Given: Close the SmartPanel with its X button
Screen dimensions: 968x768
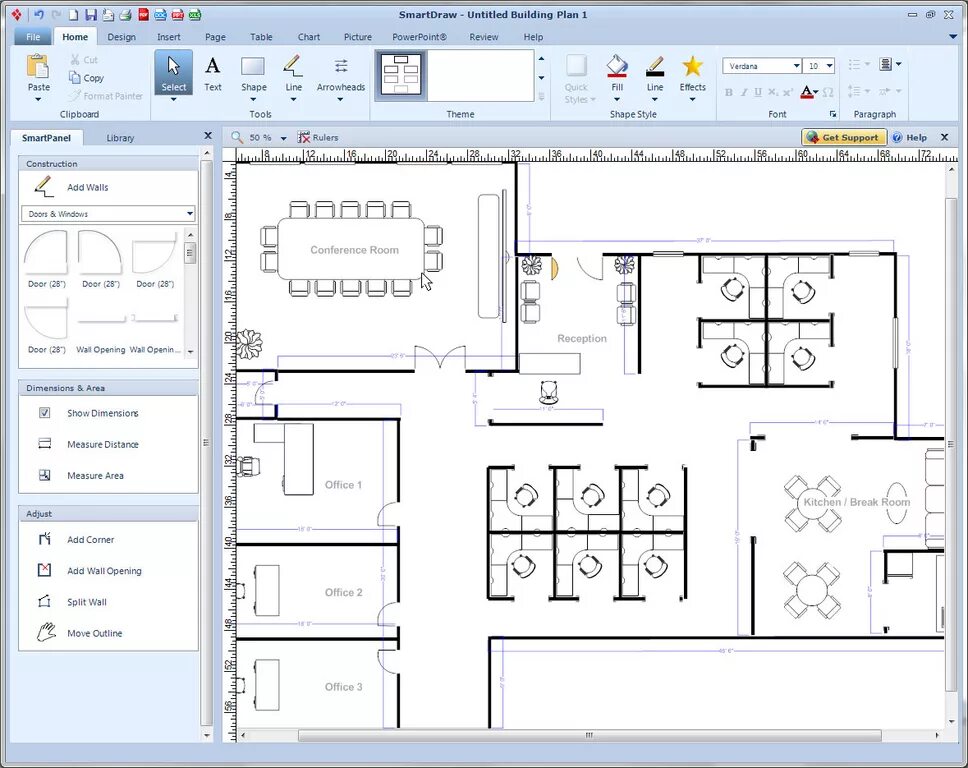Looking at the screenshot, I should click(208, 135).
